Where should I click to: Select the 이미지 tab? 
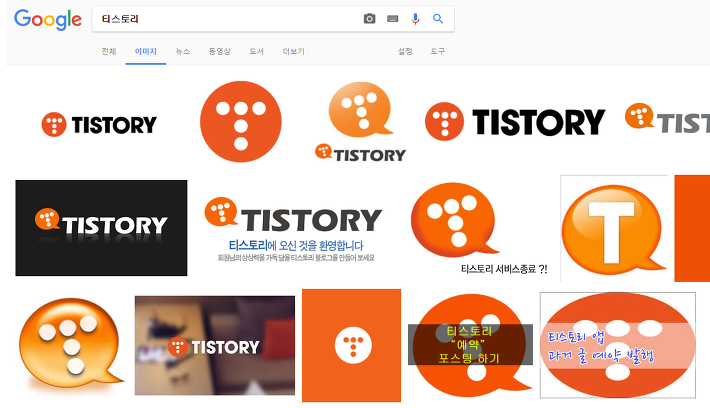click(x=146, y=51)
